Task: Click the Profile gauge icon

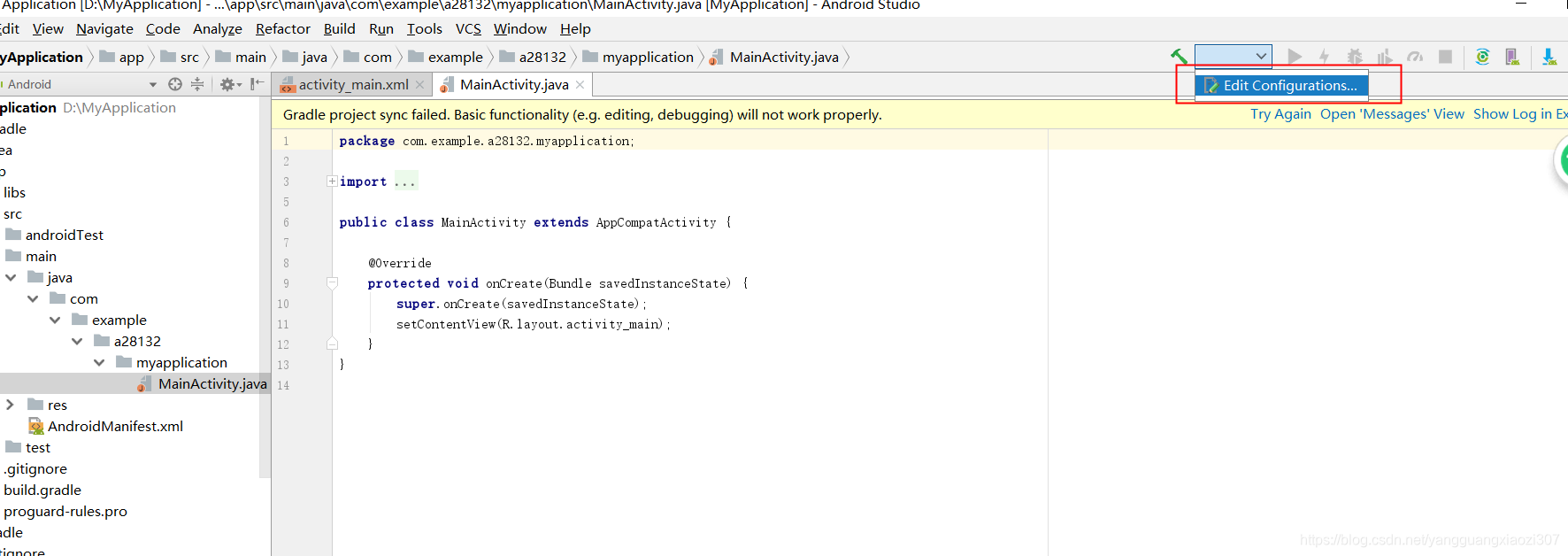Action: [1415, 57]
